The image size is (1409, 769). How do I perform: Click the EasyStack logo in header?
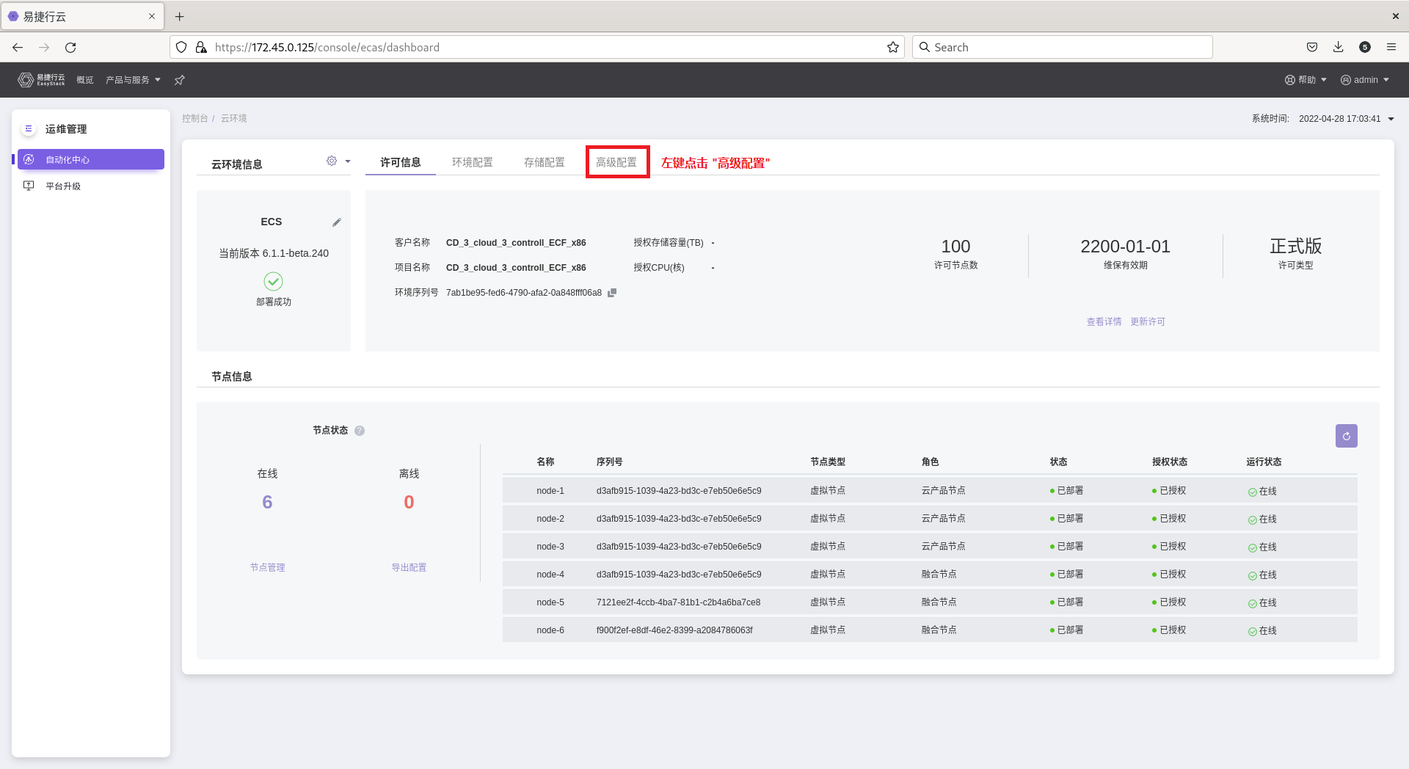41,80
